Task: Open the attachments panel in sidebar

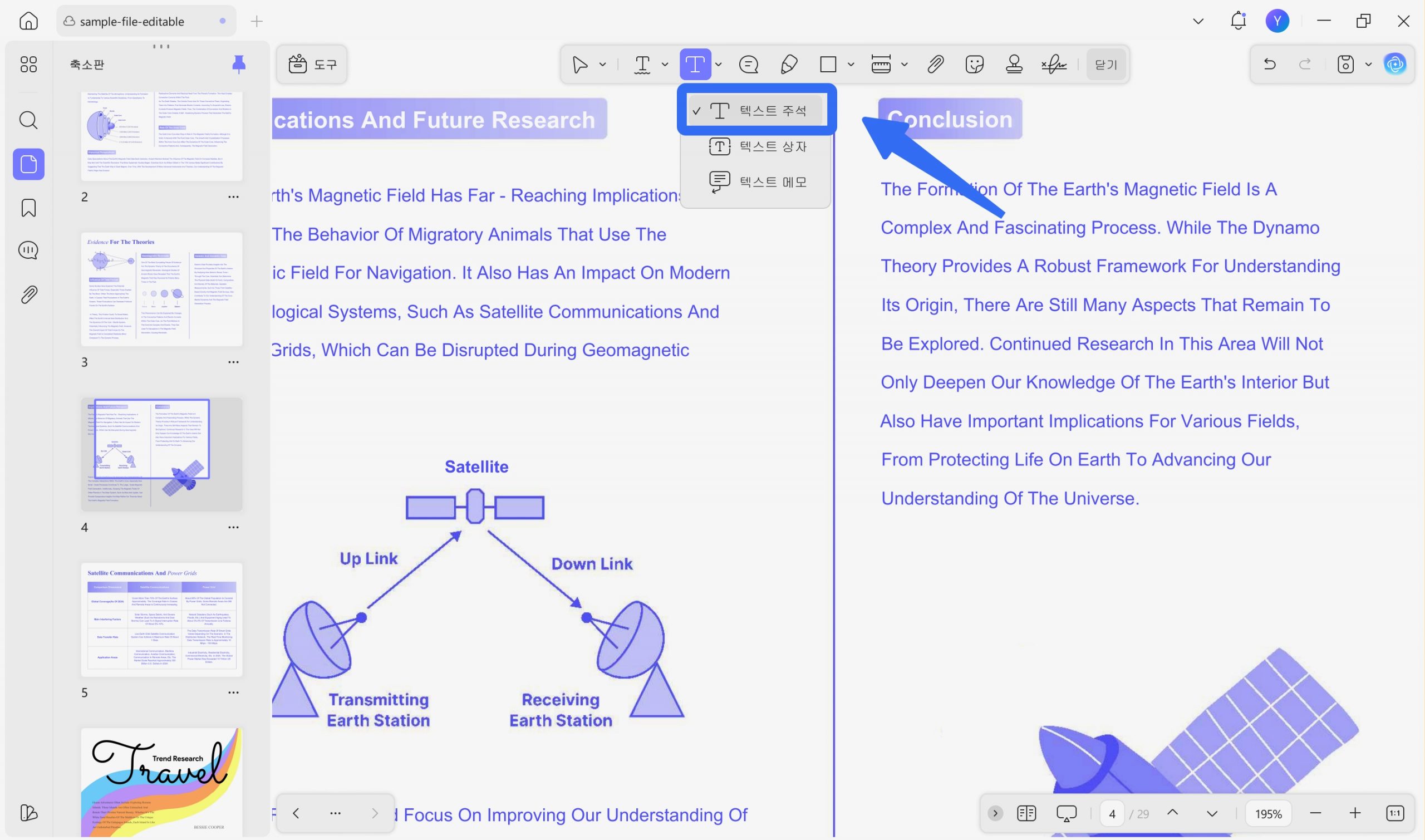Action: tap(28, 294)
